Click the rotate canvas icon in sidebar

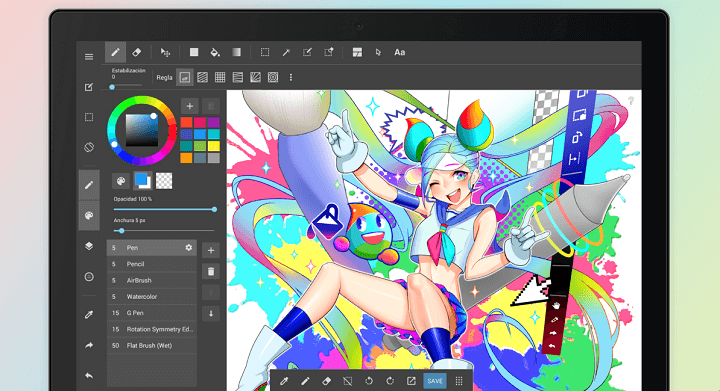(x=89, y=147)
